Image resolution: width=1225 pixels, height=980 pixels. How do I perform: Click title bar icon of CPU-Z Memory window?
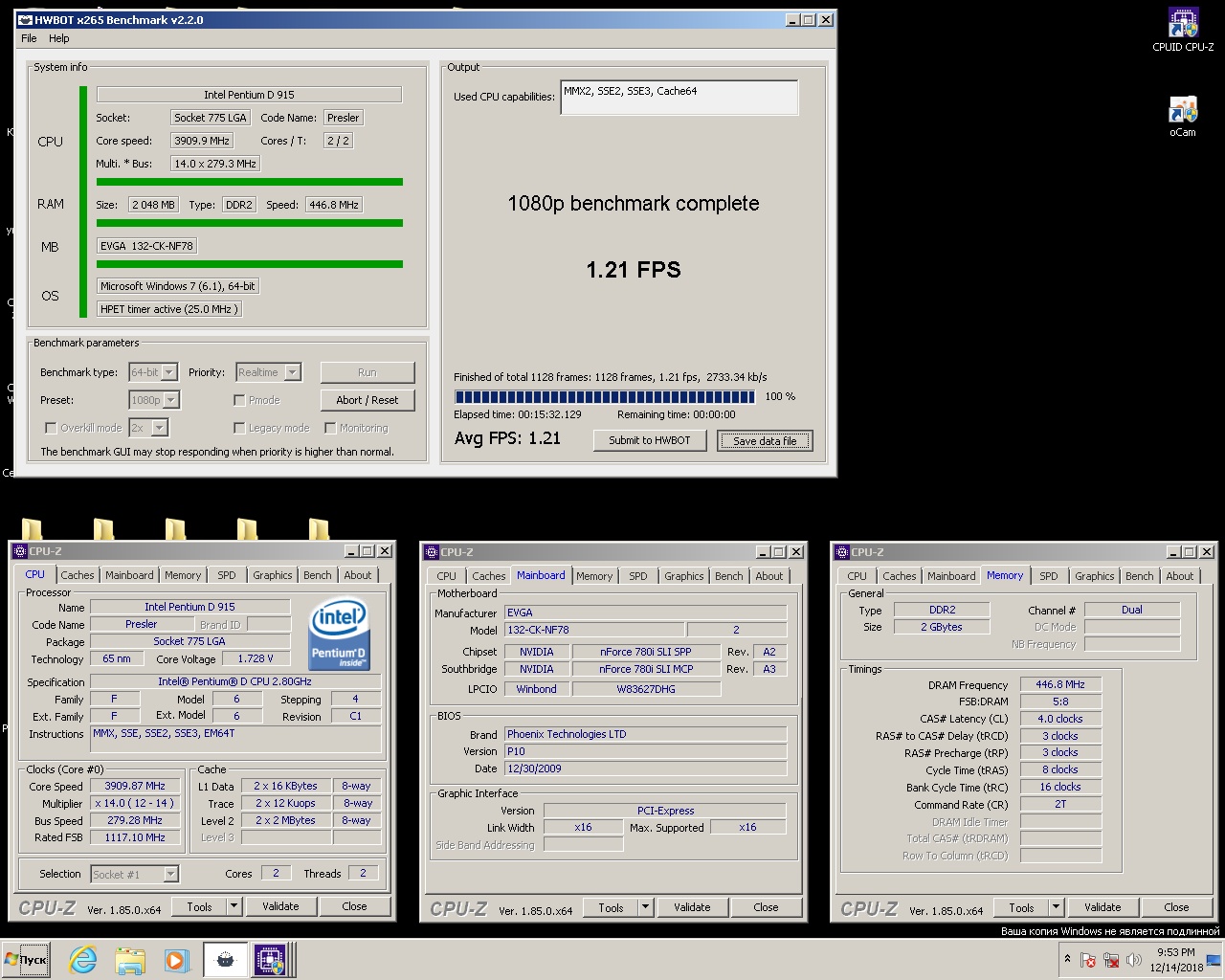(842, 552)
